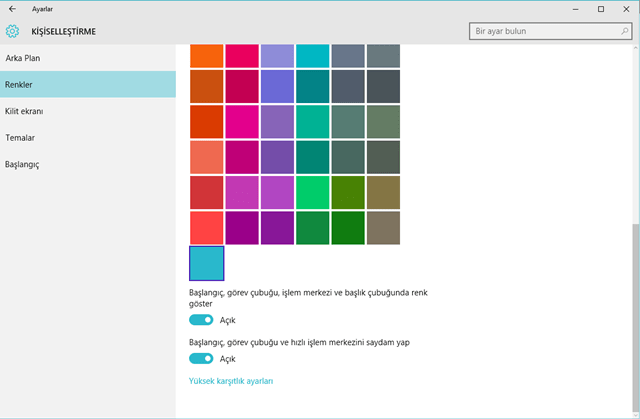Go back with the arrow icon
This screenshot has width=640, height=419.
click(12, 9)
